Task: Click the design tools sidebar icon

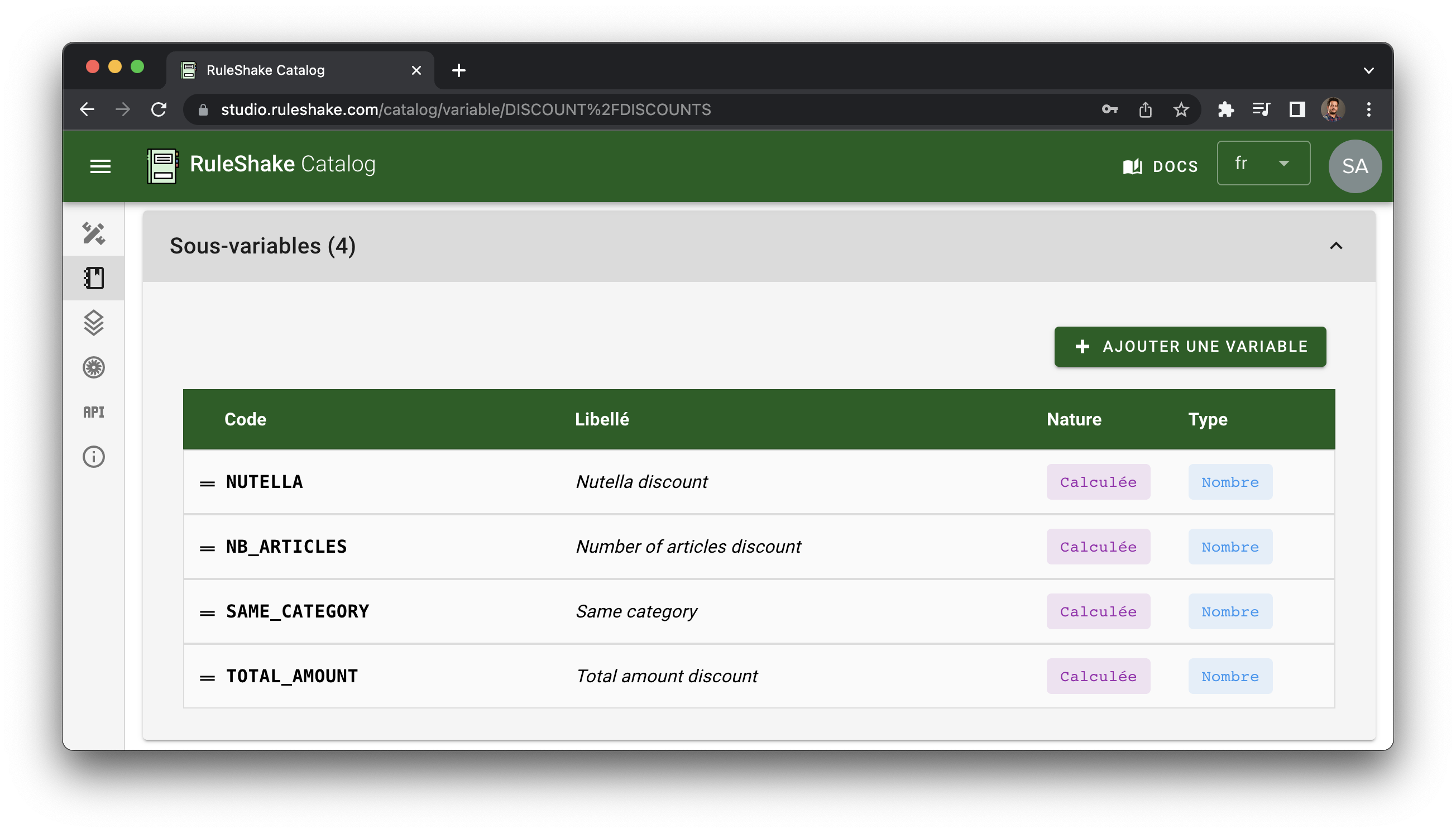Action: (94, 233)
